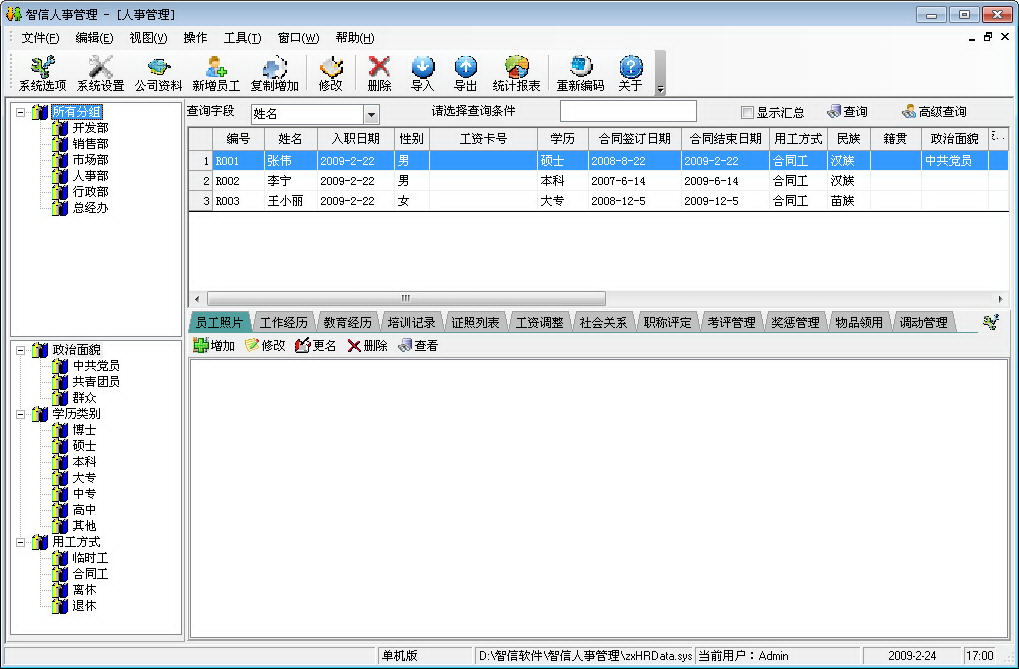This screenshot has width=1019, height=669.
Task: Select the row for employee 李宁
Action: pyautogui.click(x=599, y=181)
